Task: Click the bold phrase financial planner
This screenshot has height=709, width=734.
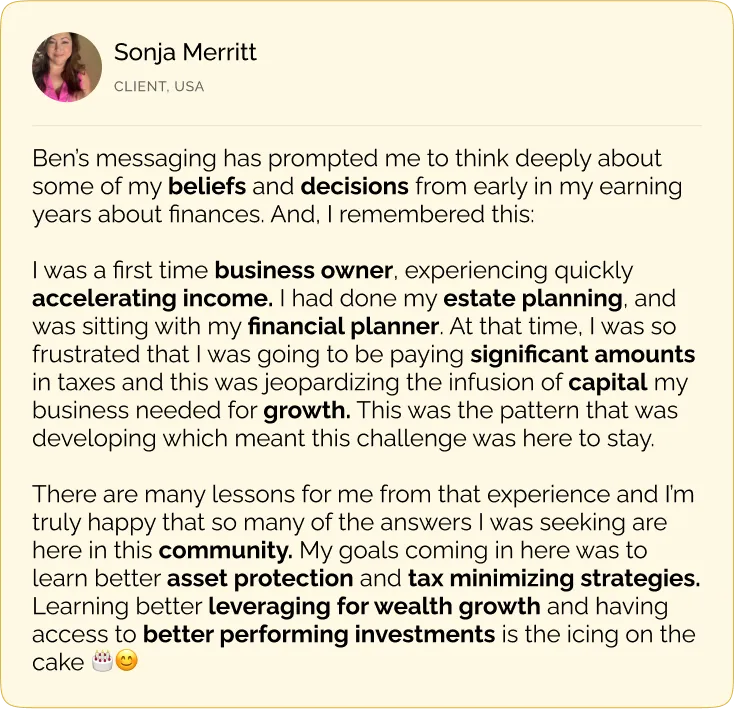Action: point(343,326)
